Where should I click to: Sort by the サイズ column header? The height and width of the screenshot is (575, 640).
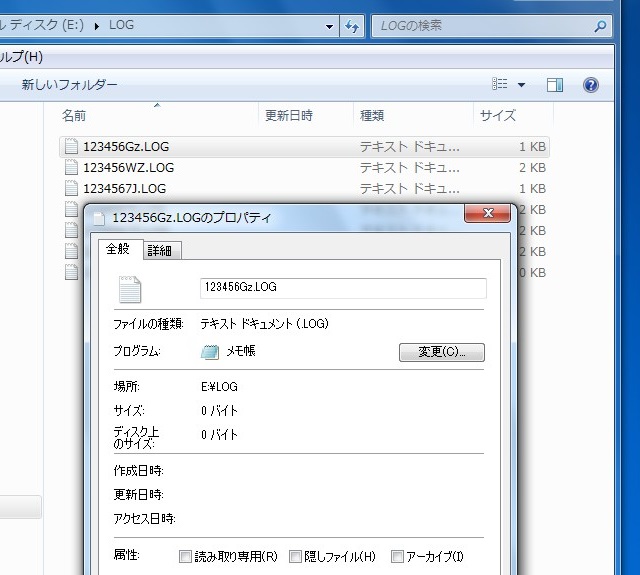point(498,116)
